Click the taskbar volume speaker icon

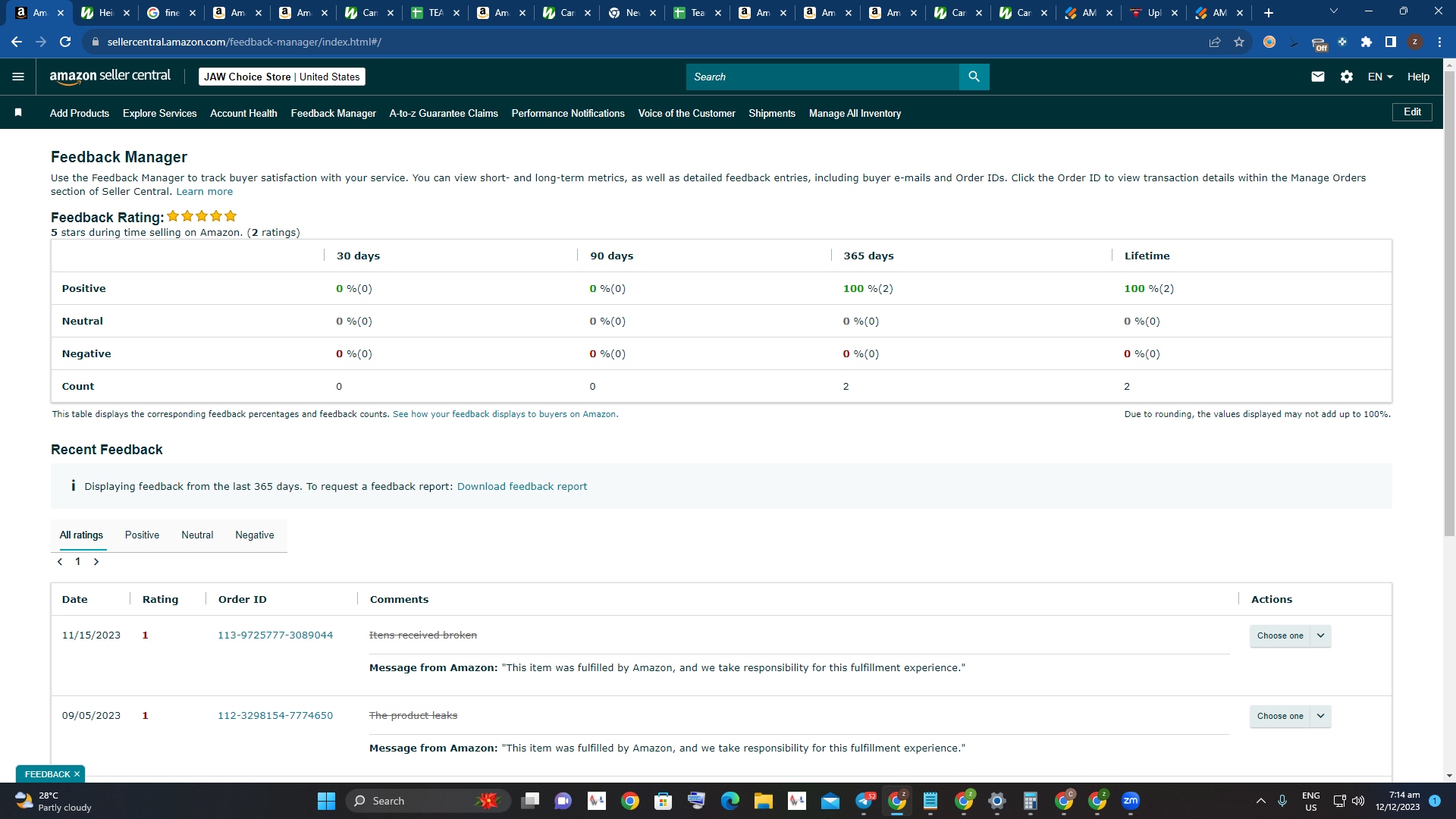click(1358, 801)
